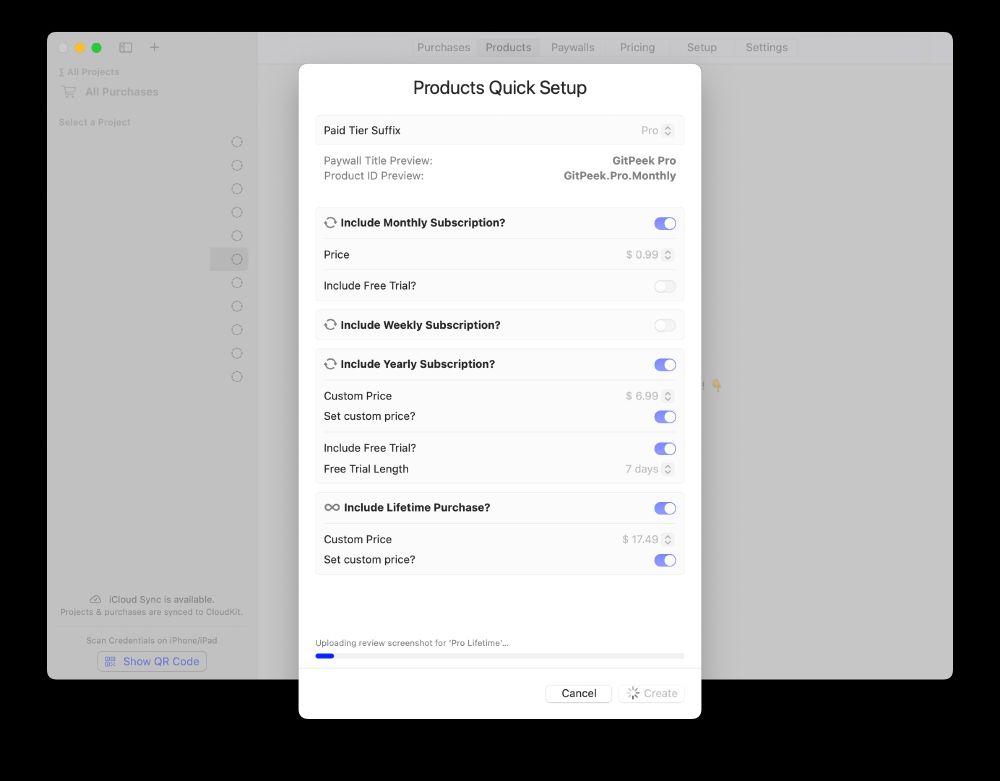Click the plus icon to add a project
Screen dimensions: 1000x781
pyautogui.click(x=154, y=47)
